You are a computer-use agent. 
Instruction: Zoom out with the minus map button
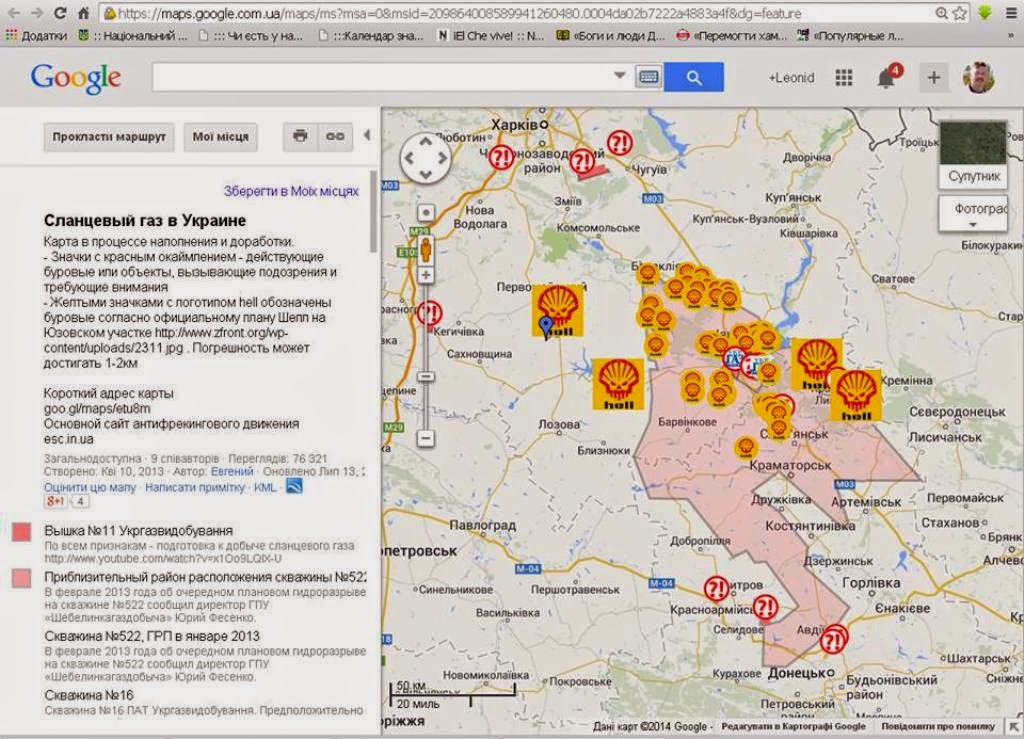pos(426,438)
